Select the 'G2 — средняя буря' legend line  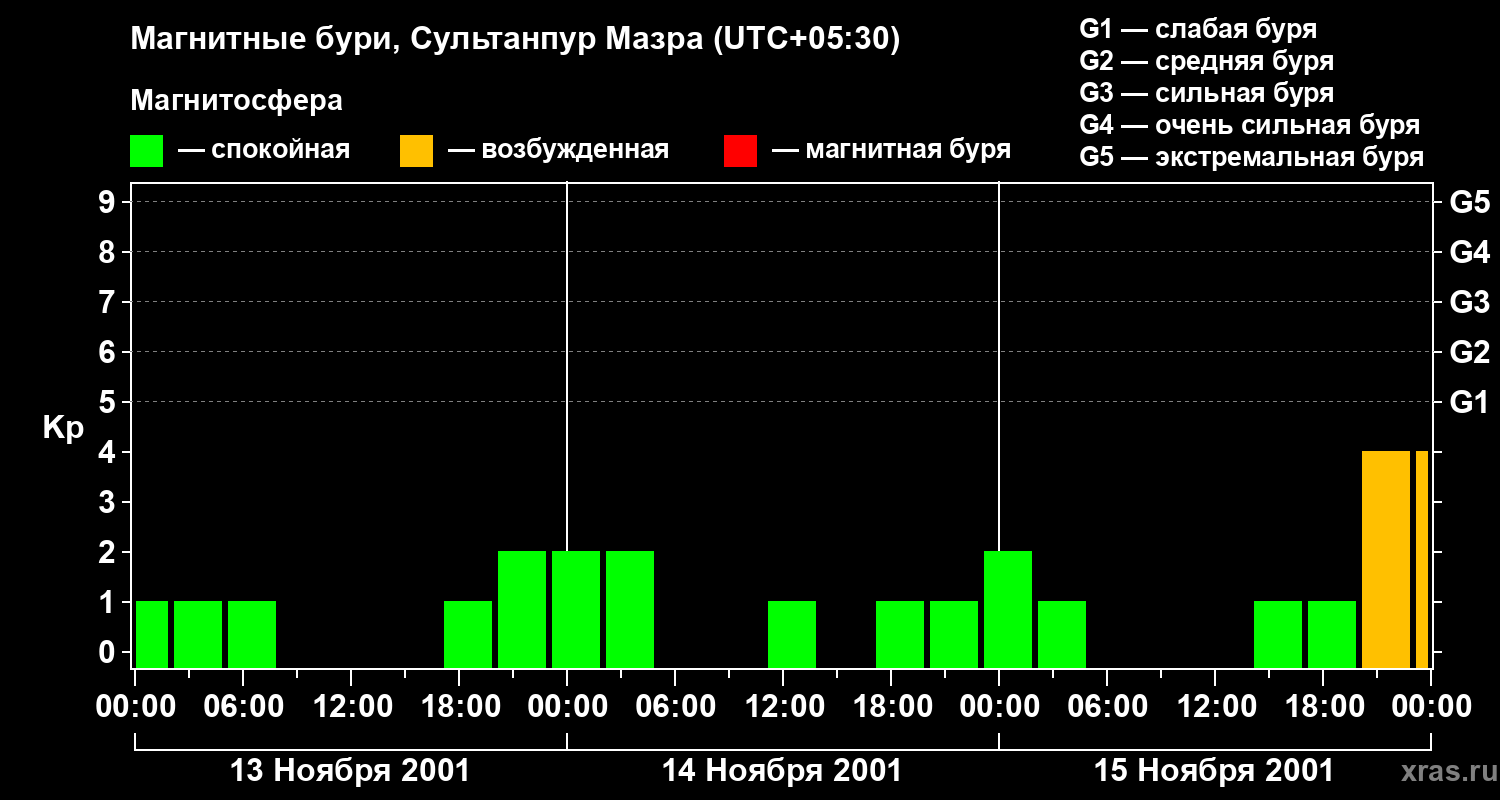point(1207,61)
